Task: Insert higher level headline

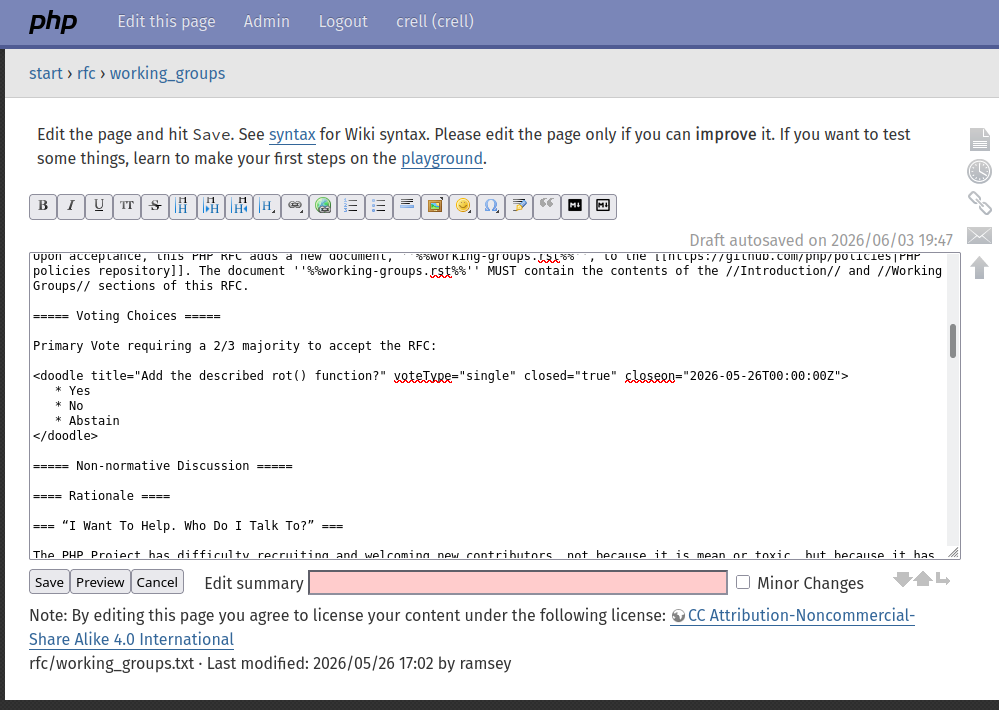Action: coord(239,206)
